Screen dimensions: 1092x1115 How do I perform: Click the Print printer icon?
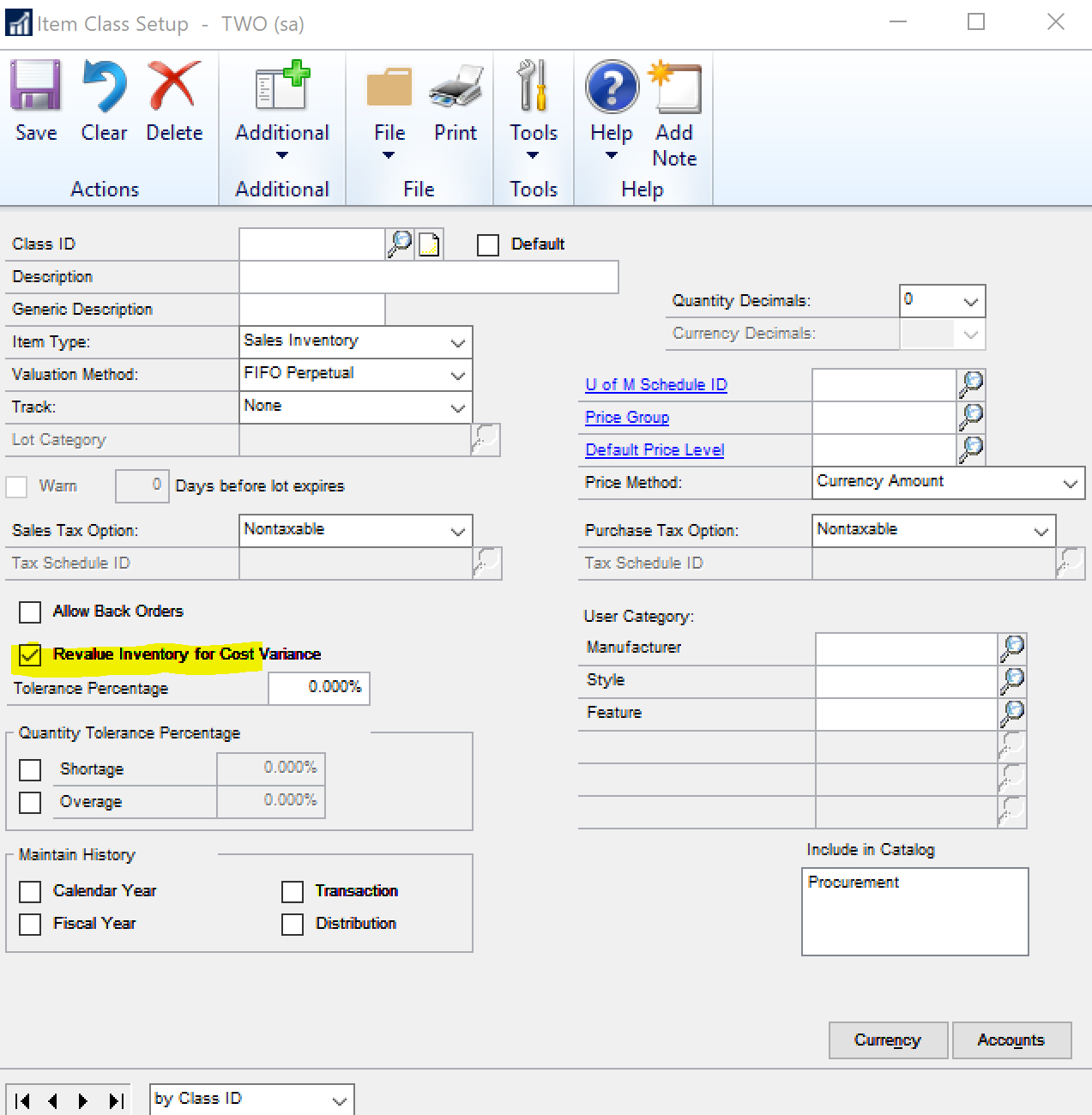click(456, 86)
